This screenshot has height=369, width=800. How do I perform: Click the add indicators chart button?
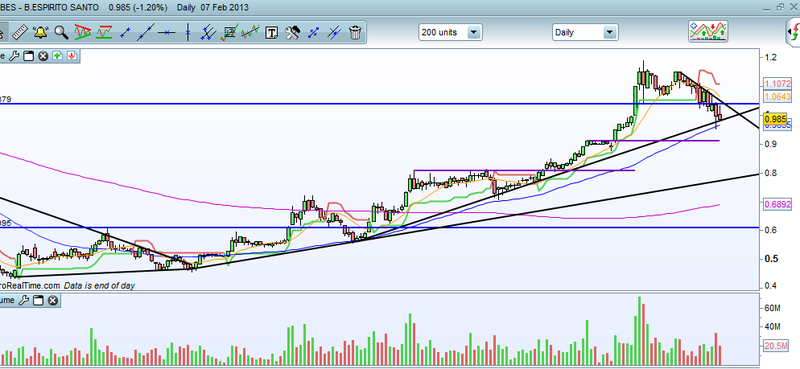click(x=708, y=32)
